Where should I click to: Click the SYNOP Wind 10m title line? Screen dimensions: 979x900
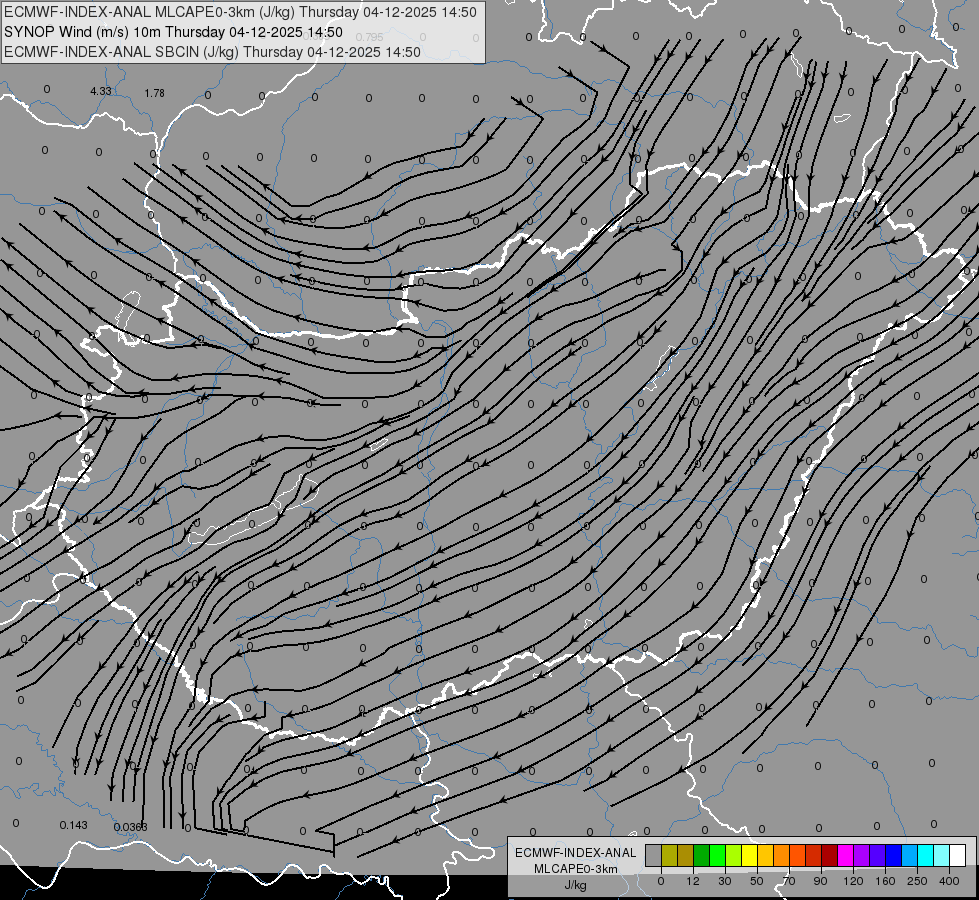click(173, 32)
